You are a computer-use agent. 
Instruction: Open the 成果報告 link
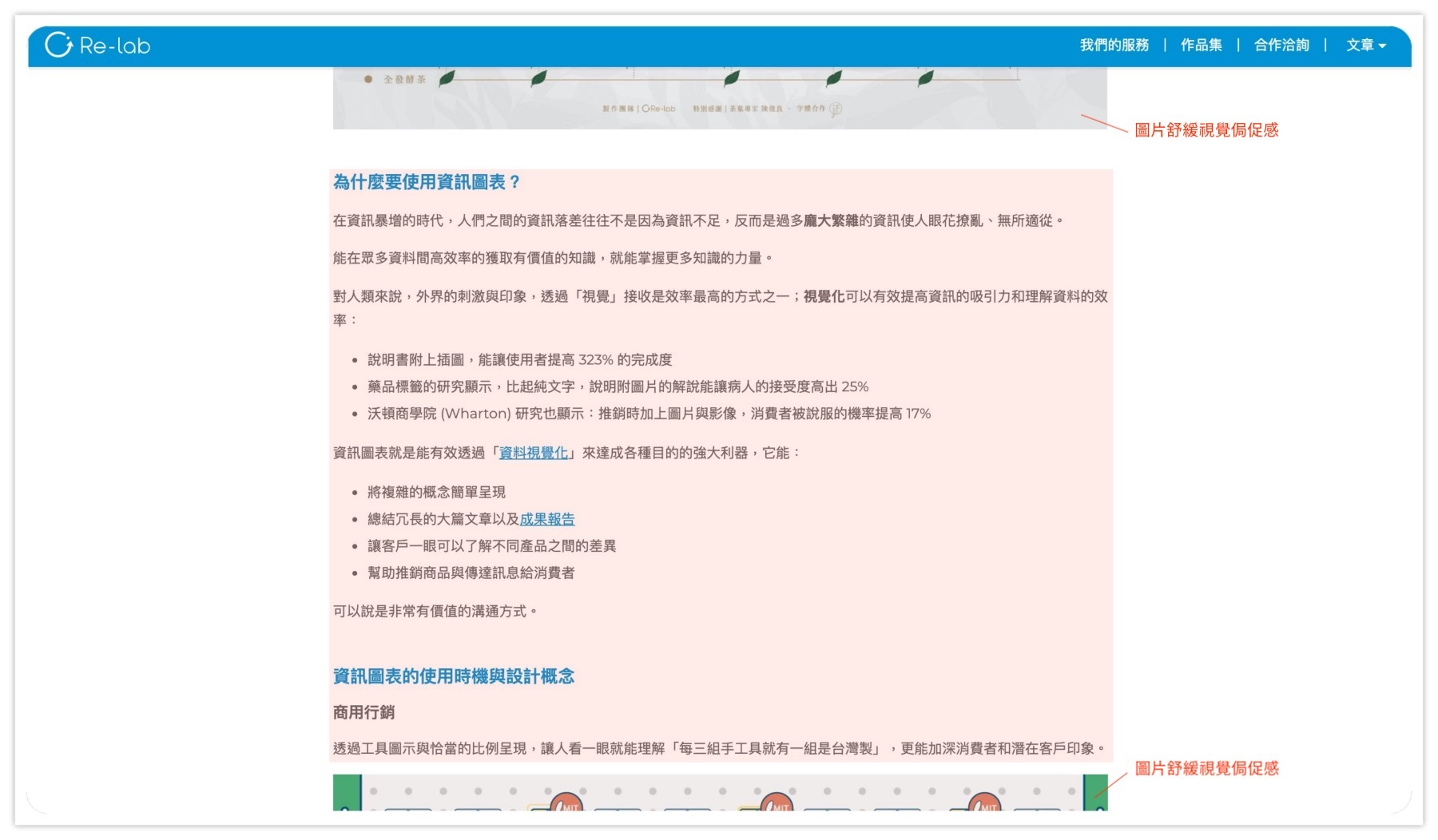coord(547,519)
